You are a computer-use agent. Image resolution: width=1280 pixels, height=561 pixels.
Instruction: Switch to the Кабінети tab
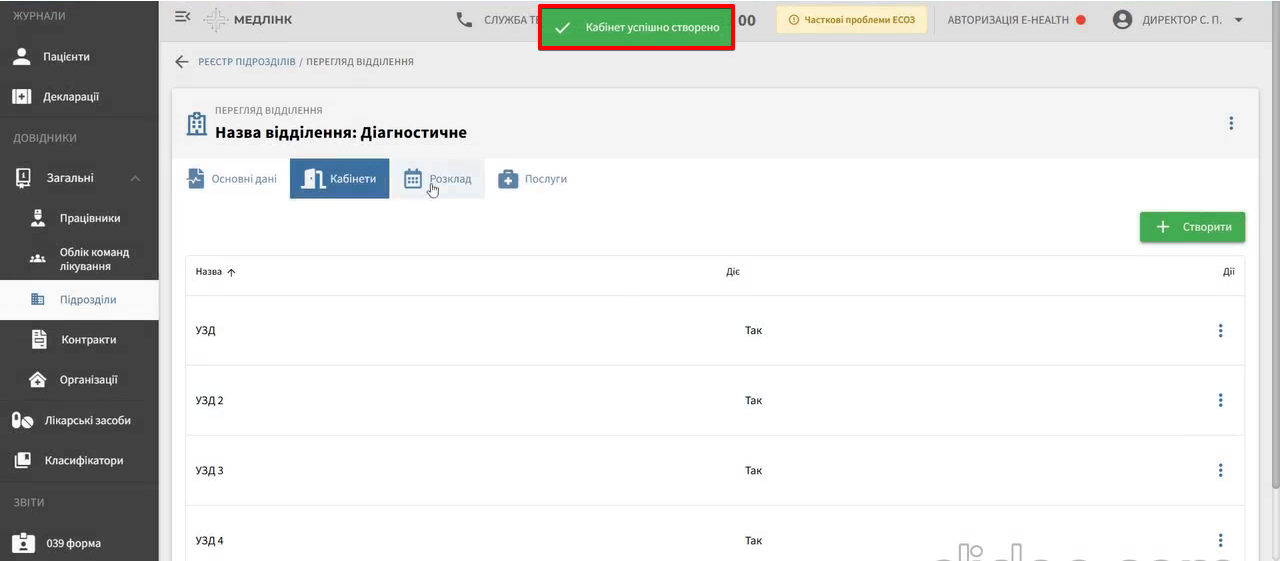(x=339, y=179)
